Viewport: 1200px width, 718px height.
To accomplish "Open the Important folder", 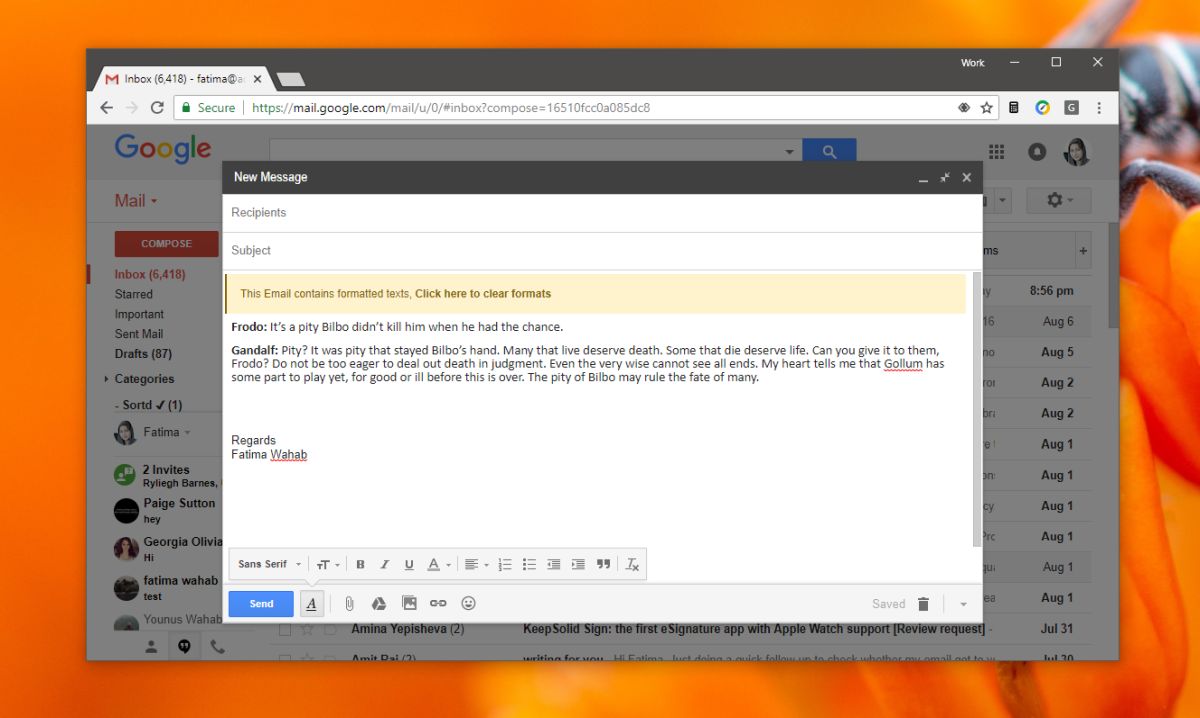I will (x=139, y=314).
